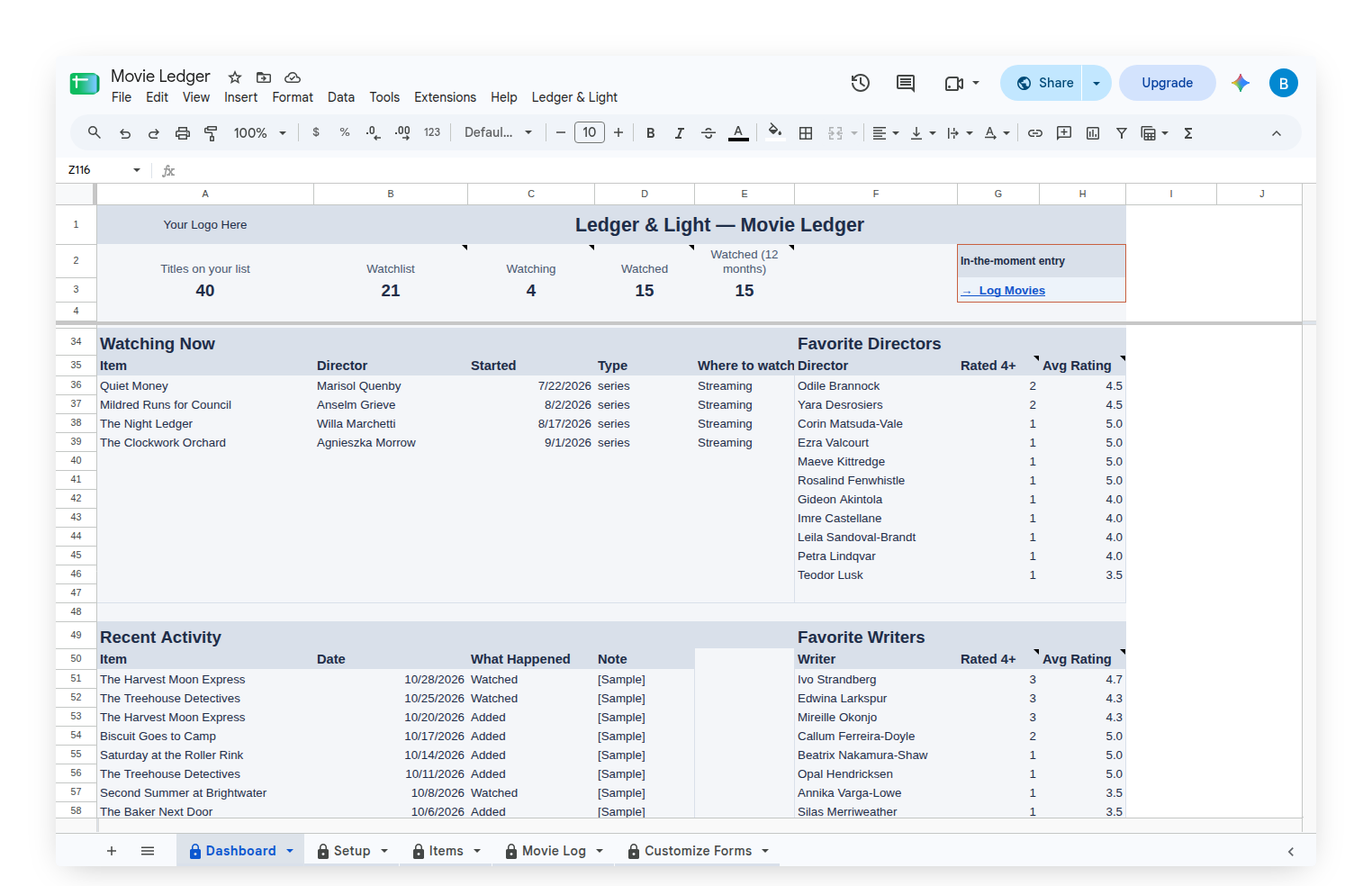Click the redo icon in toolbar

coord(154,133)
